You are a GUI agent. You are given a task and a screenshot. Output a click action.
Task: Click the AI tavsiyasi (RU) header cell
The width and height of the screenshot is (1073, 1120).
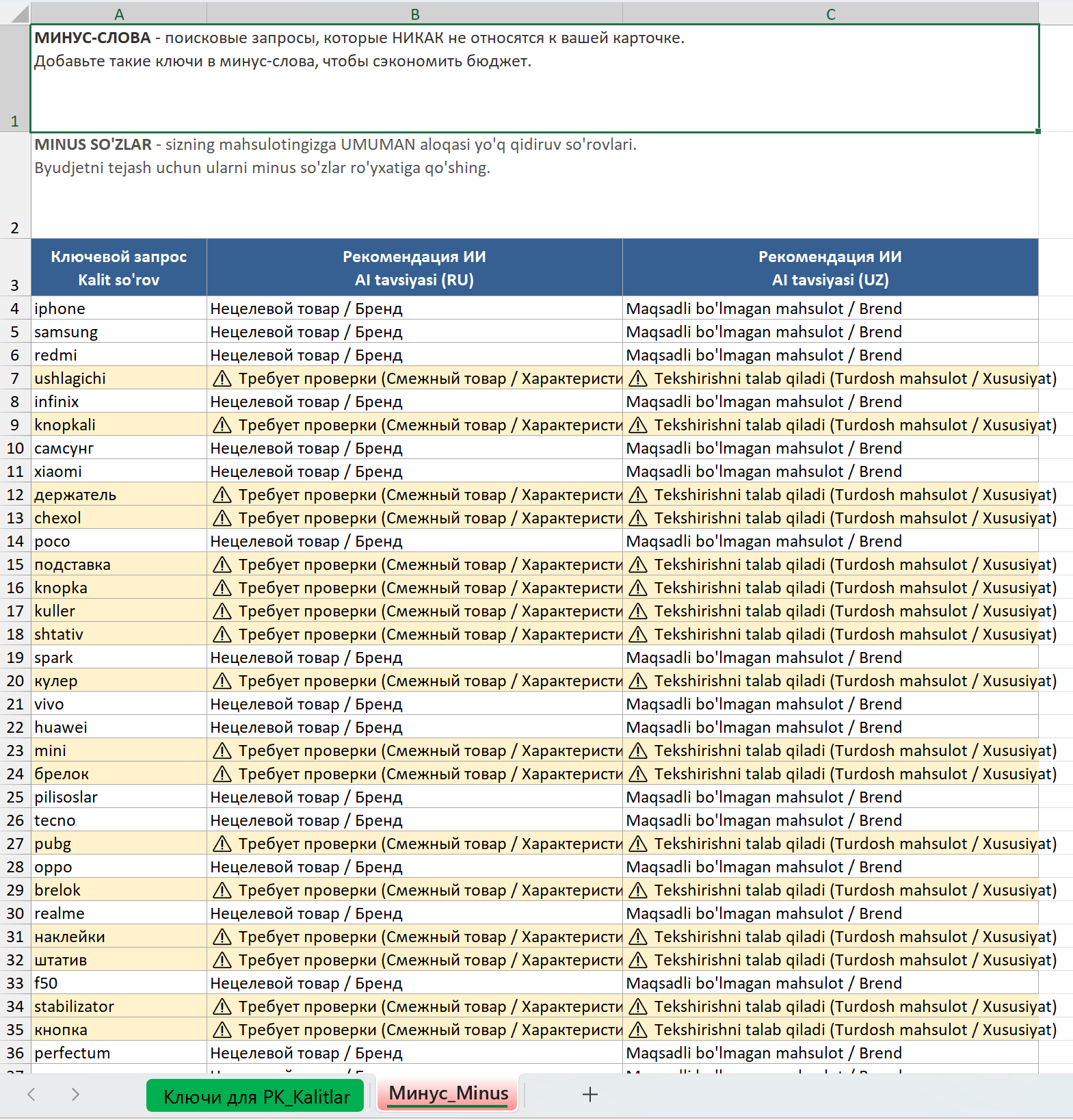pos(414,268)
